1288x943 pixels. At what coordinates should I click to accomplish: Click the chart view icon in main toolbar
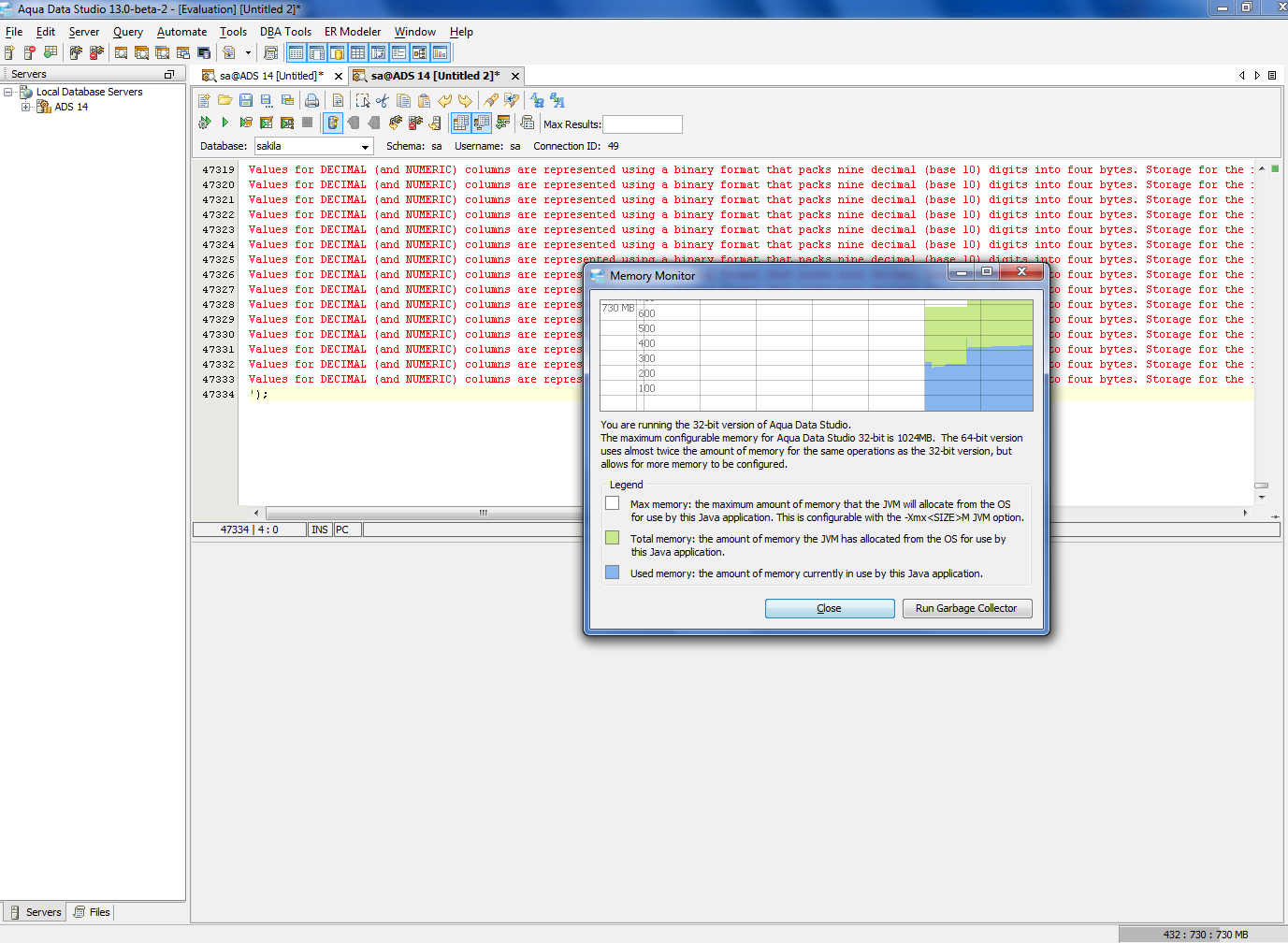point(440,53)
